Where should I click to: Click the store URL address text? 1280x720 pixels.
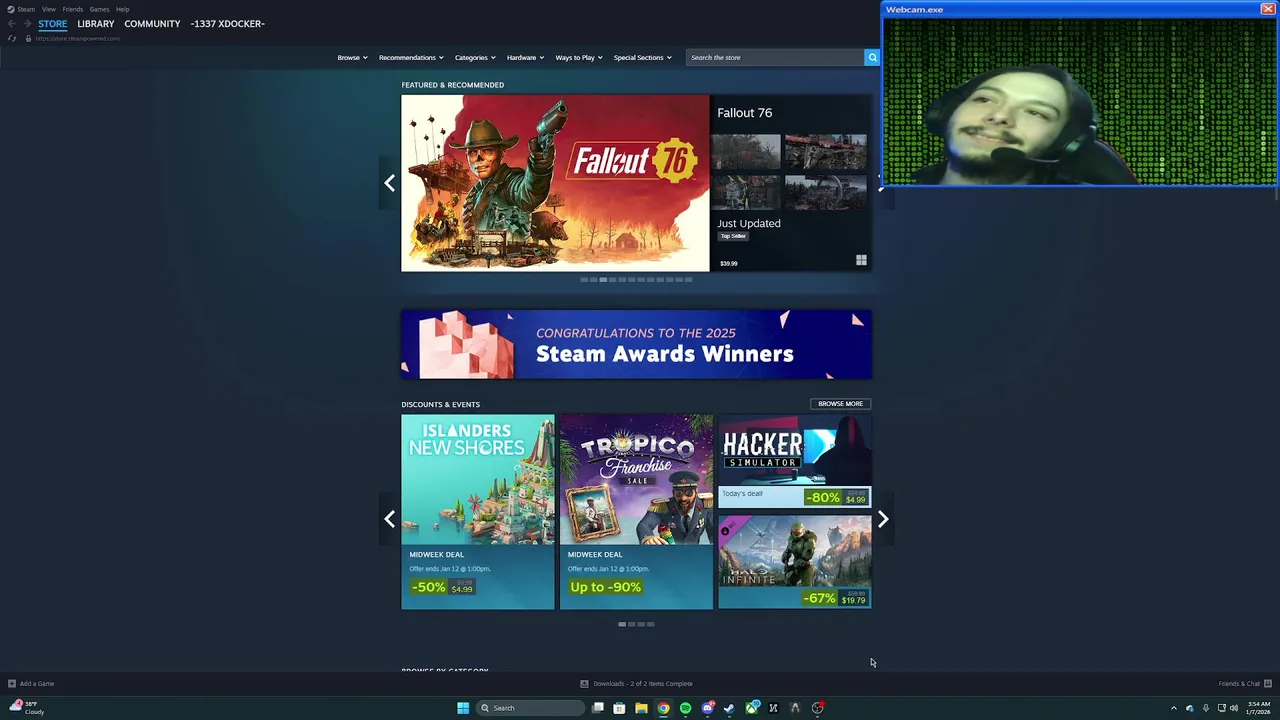(x=78, y=38)
